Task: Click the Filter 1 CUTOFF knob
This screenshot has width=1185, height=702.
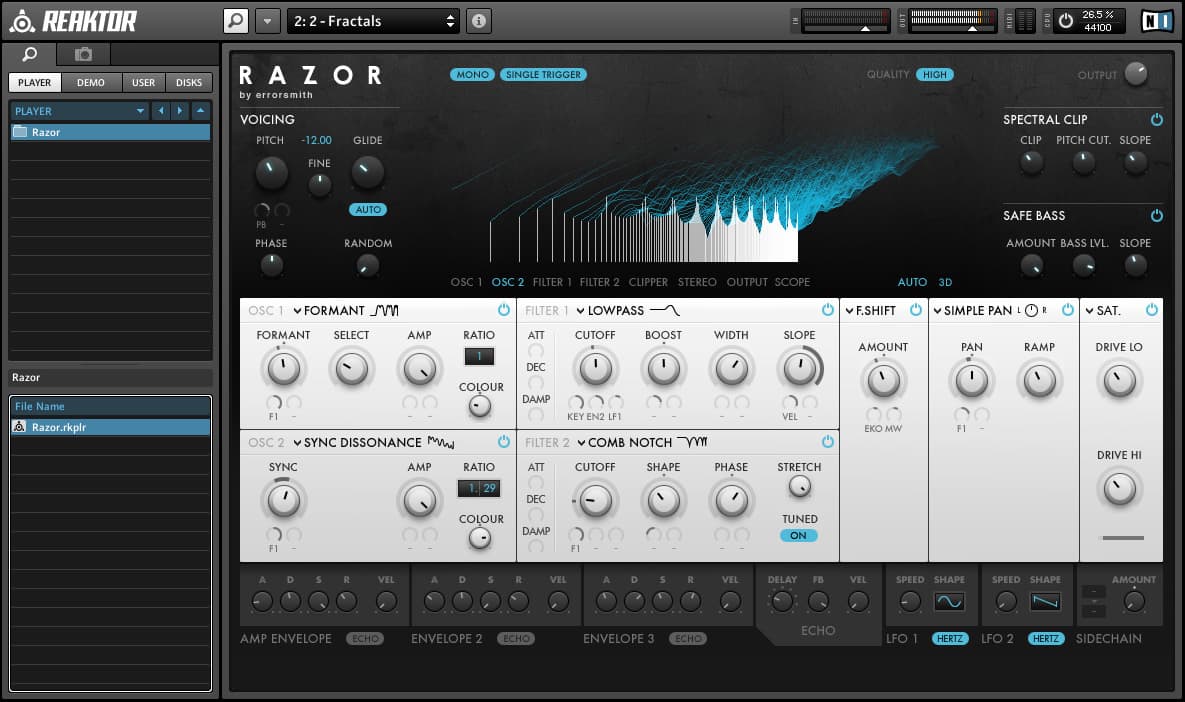Action: pyautogui.click(x=595, y=369)
